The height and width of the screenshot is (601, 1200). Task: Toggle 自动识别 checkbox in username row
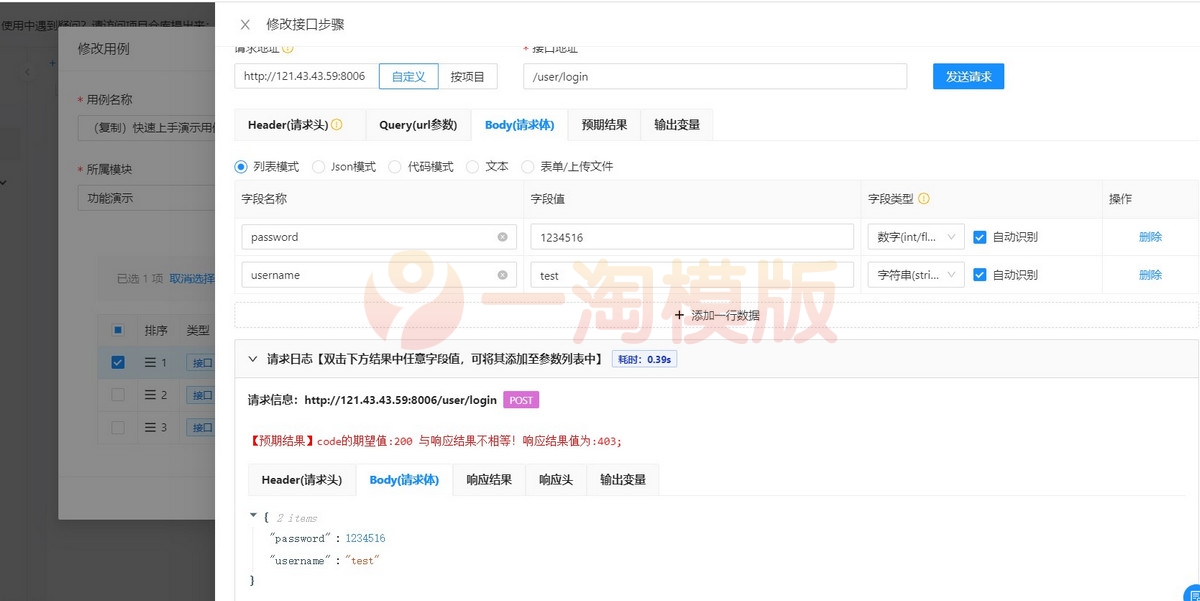[980, 275]
